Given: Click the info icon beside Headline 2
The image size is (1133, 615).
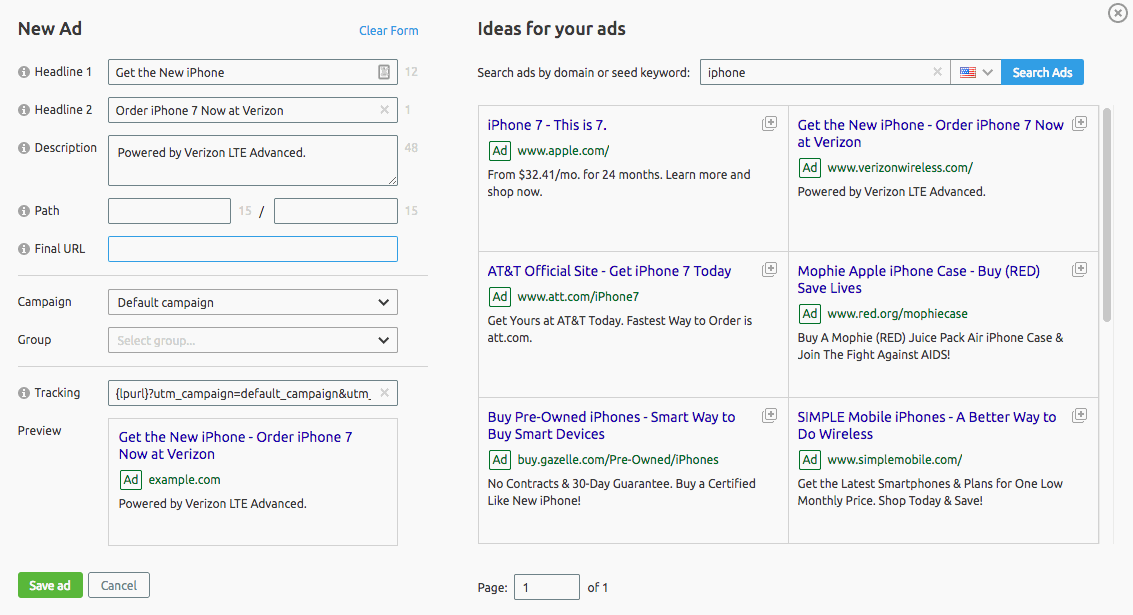Looking at the screenshot, I should coord(24,110).
